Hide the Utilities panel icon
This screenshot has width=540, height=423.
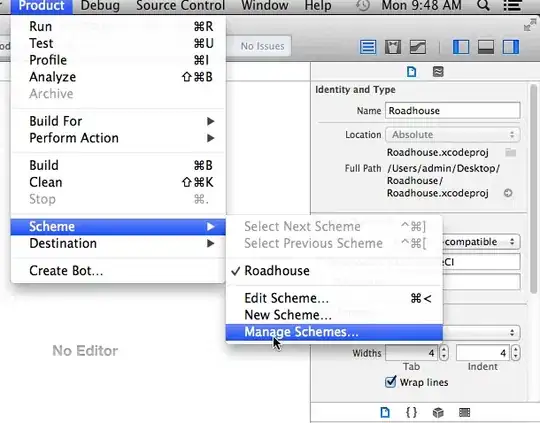(511, 47)
